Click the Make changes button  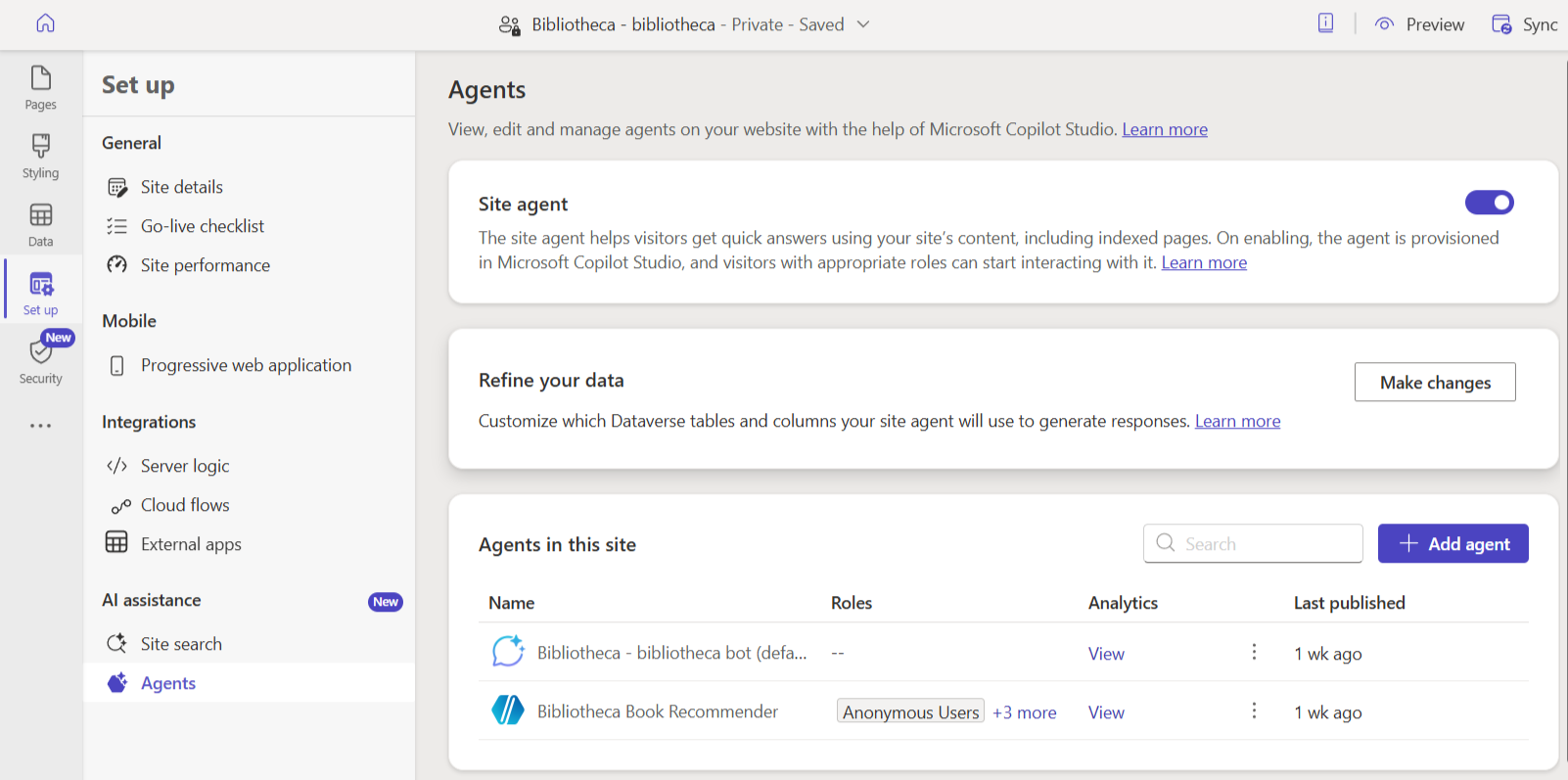[x=1434, y=383]
